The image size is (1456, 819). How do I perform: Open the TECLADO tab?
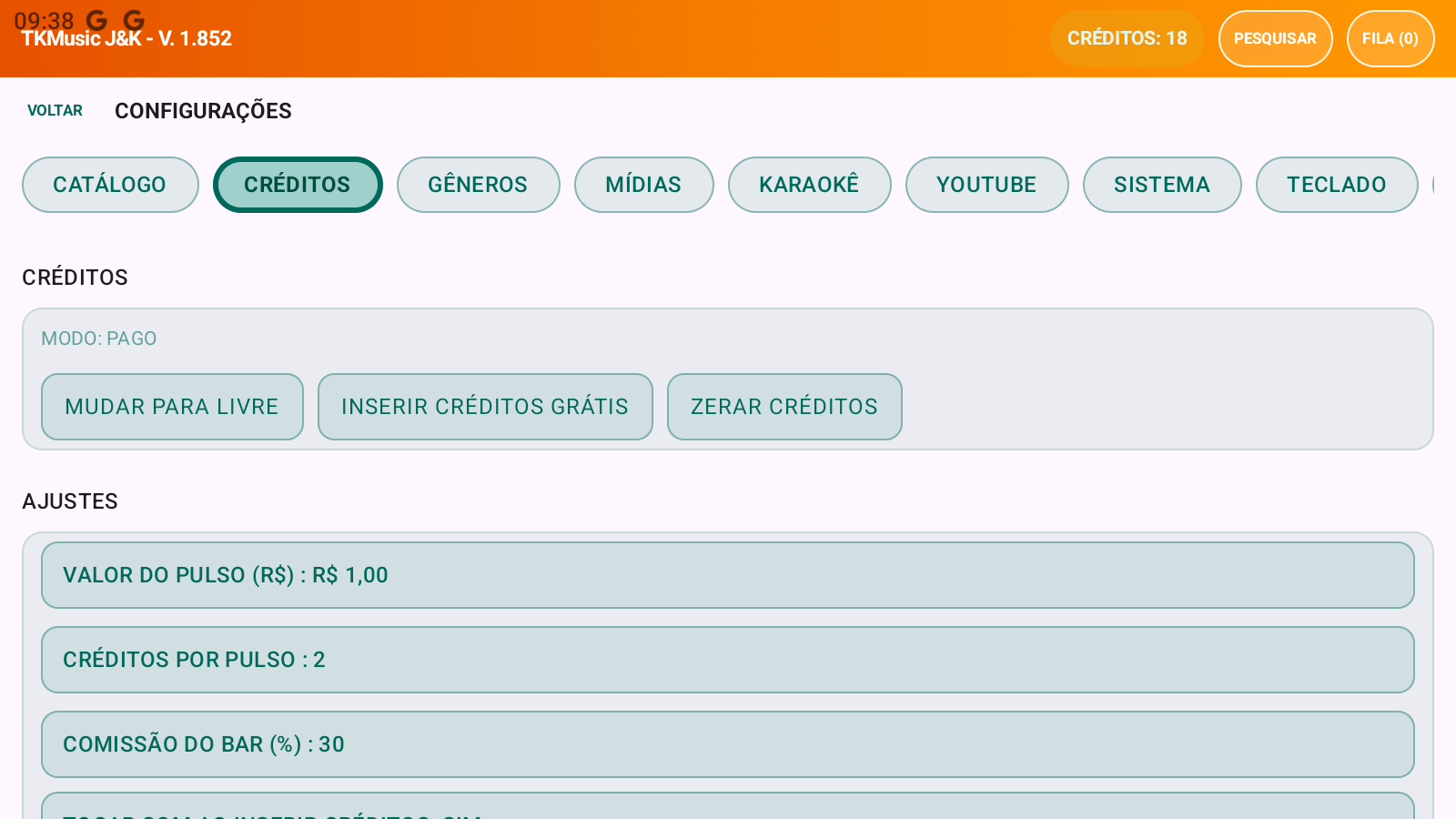1337,185
